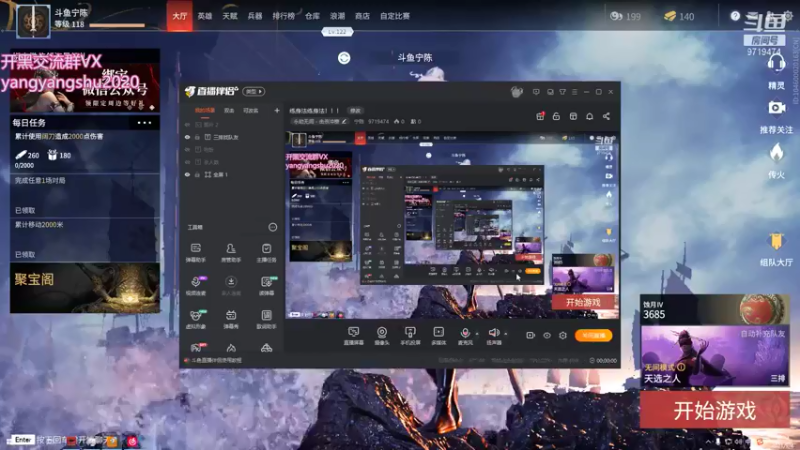Open 英雄 tab in game top menu
This screenshot has width=800, height=450.
[x=205, y=16]
